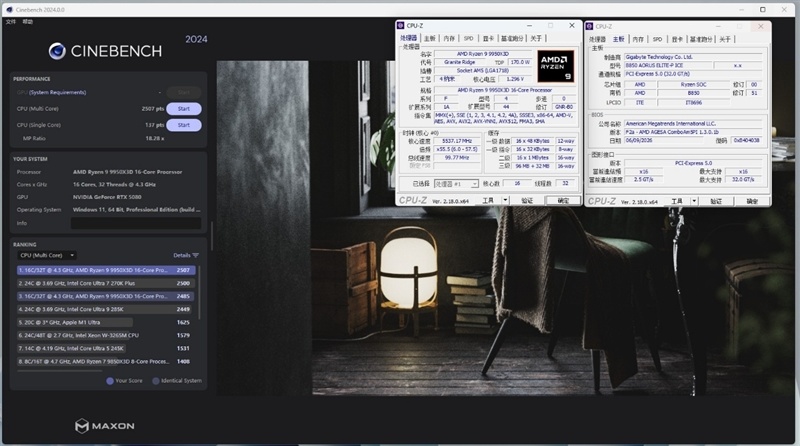Screen dimensions: 800x446
Task: Start the CPU Multi Core benchmark
Action: click(184, 109)
